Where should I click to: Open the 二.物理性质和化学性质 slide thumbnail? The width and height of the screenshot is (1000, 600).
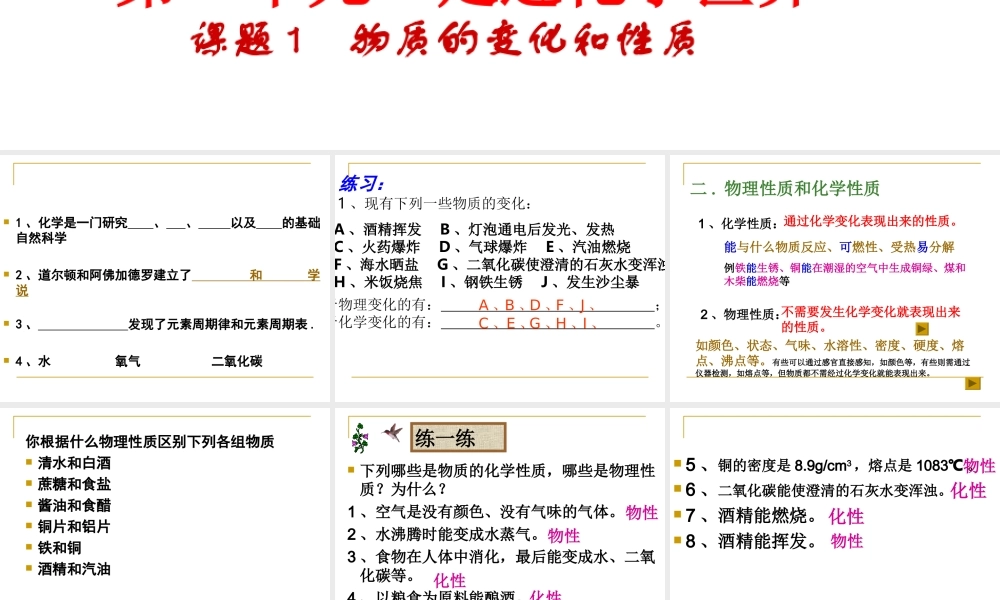pos(835,278)
